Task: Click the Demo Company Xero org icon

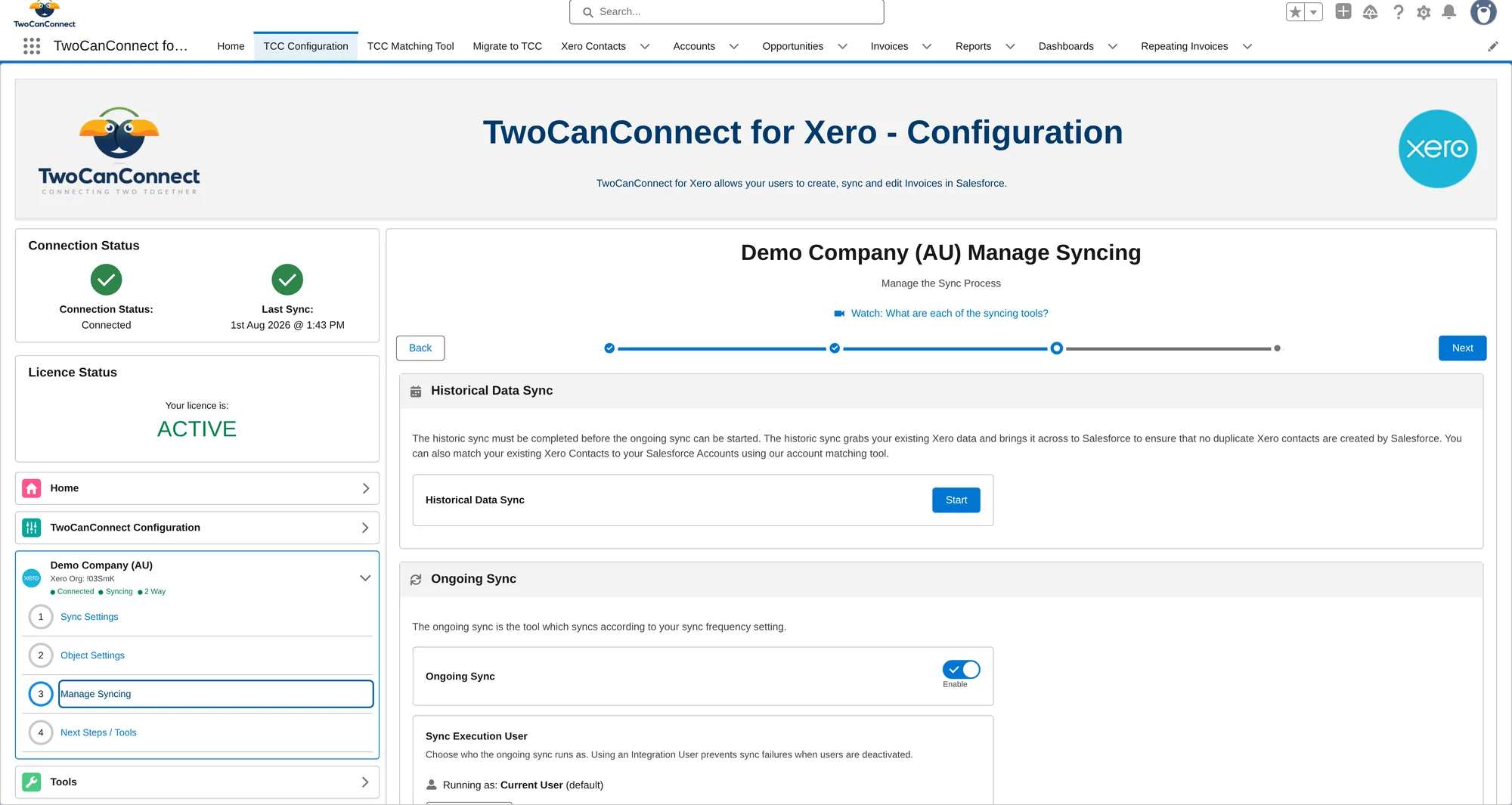Action: (32, 578)
